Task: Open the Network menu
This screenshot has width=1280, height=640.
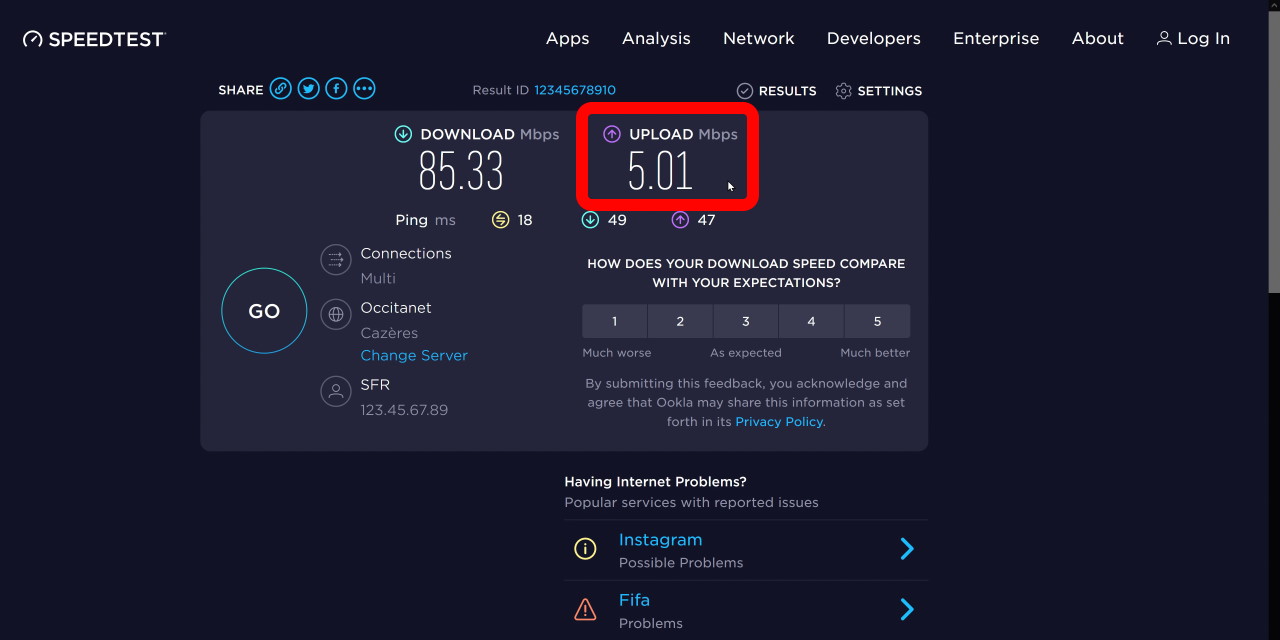Action: pyautogui.click(x=758, y=39)
